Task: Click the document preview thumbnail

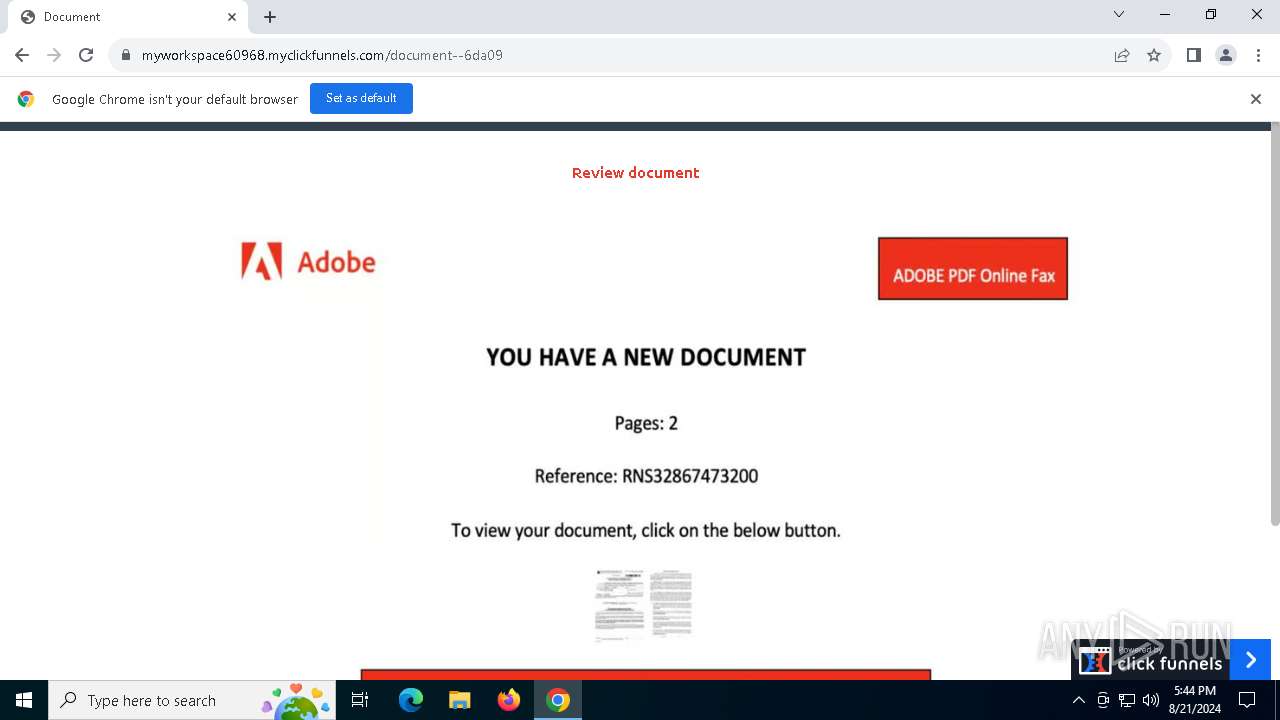Action: (x=643, y=603)
